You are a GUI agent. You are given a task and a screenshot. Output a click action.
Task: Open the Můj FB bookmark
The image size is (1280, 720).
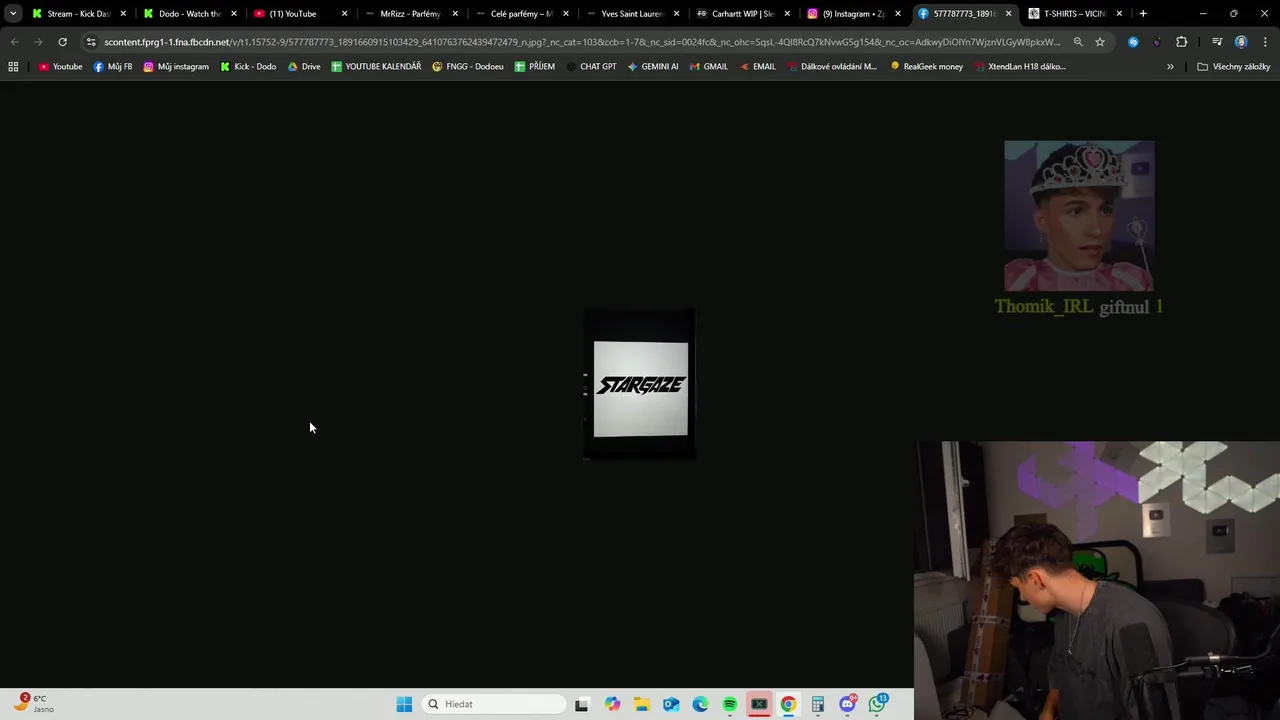click(x=113, y=67)
